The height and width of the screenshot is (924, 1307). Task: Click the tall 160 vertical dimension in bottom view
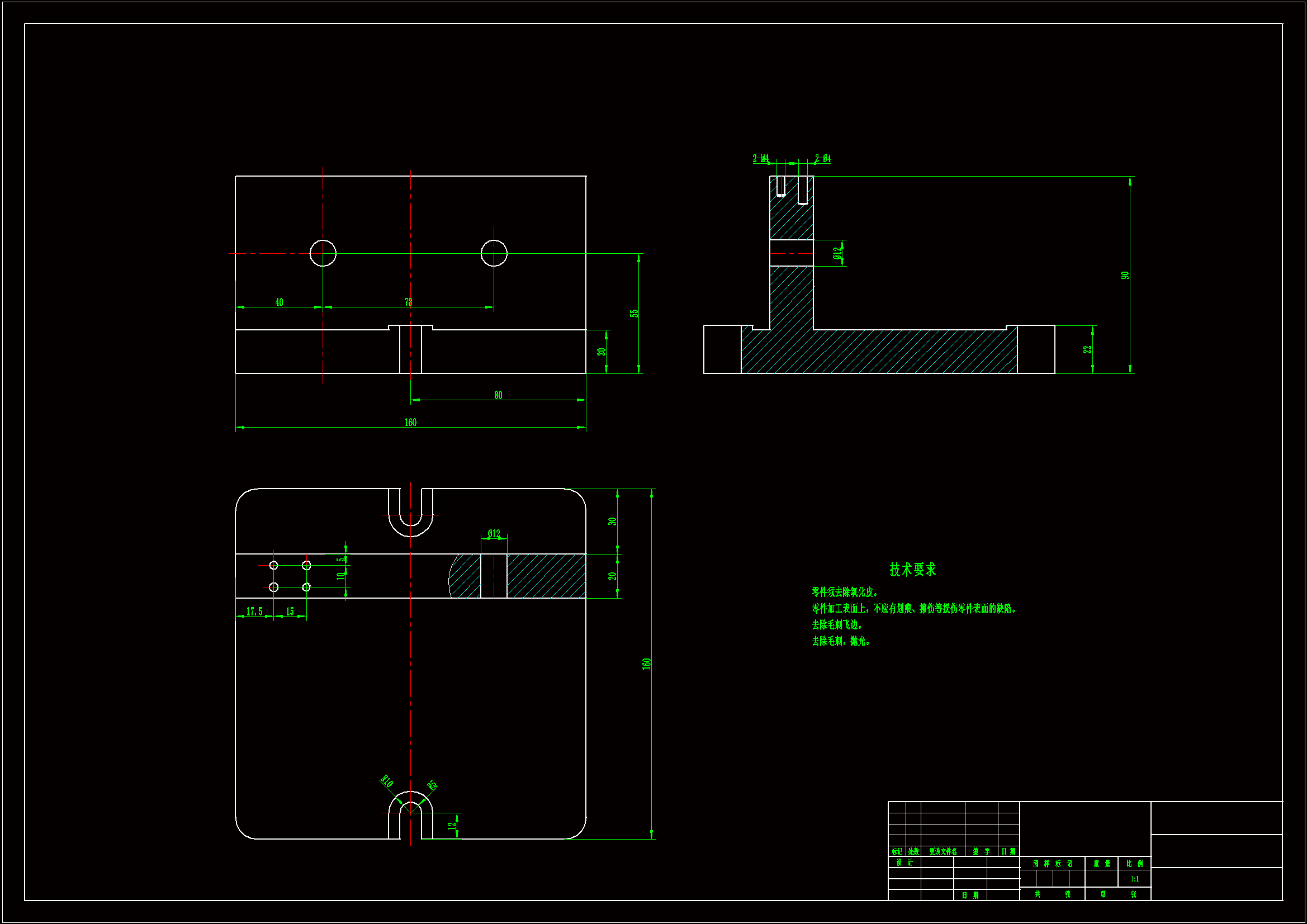click(x=646, y=664)
